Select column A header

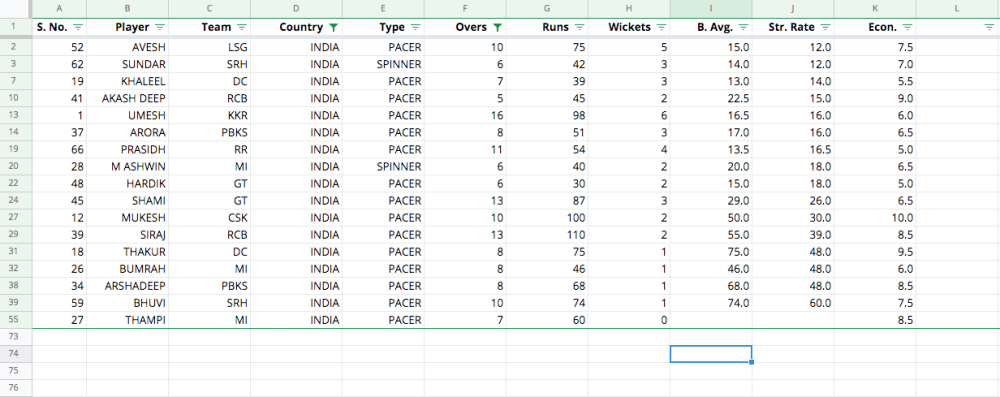click(x=59, y=9)
